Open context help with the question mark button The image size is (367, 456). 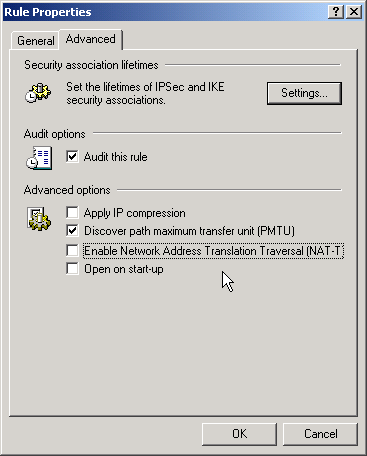(336, 12)
